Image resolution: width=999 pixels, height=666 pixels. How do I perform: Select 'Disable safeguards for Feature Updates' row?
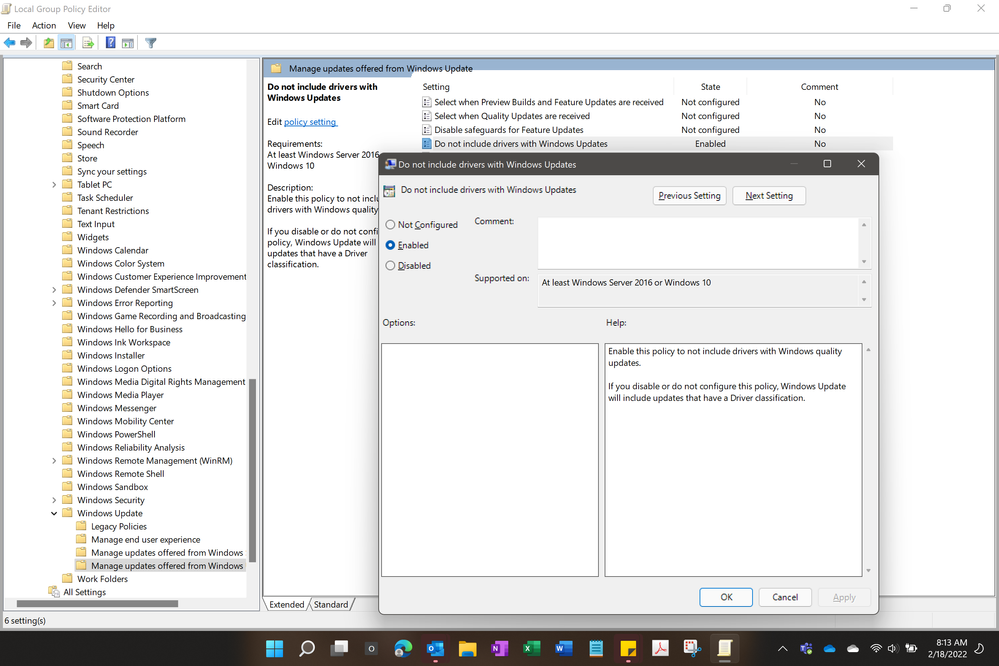point(508,130)
